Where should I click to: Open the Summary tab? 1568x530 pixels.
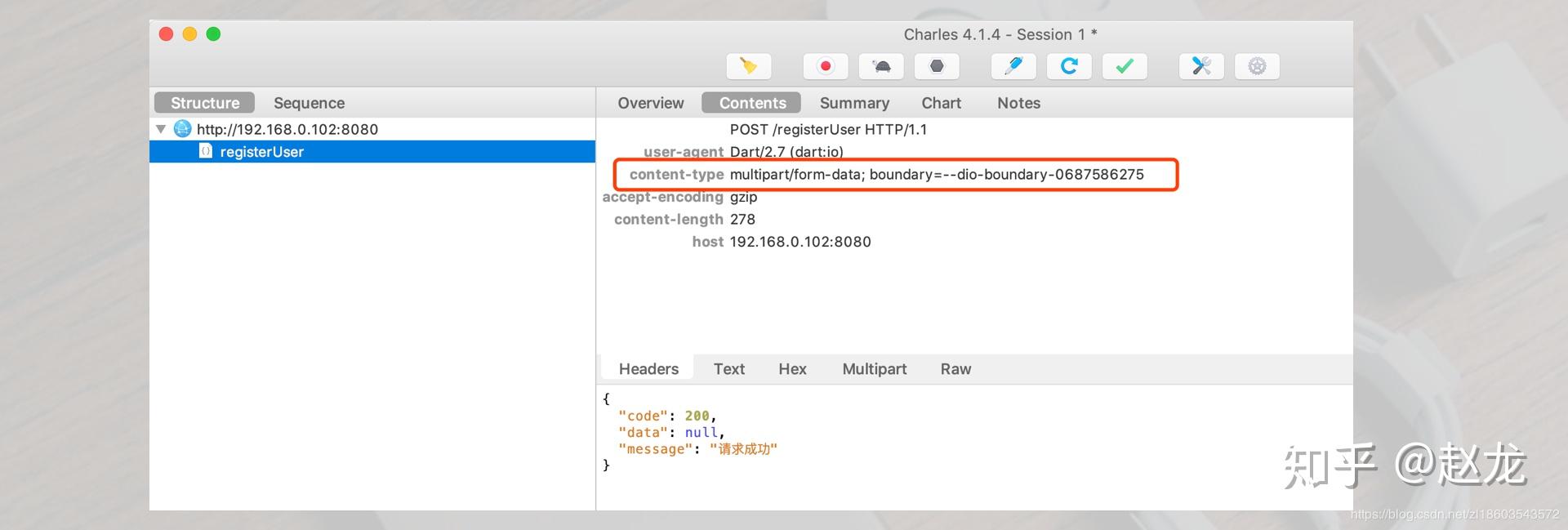coord(854,103)
